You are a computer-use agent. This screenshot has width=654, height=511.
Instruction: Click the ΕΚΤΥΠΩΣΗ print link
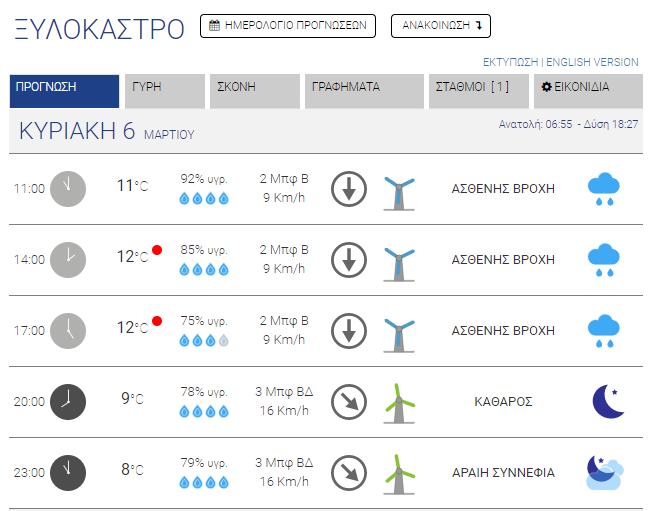click(x=510, y=62)
